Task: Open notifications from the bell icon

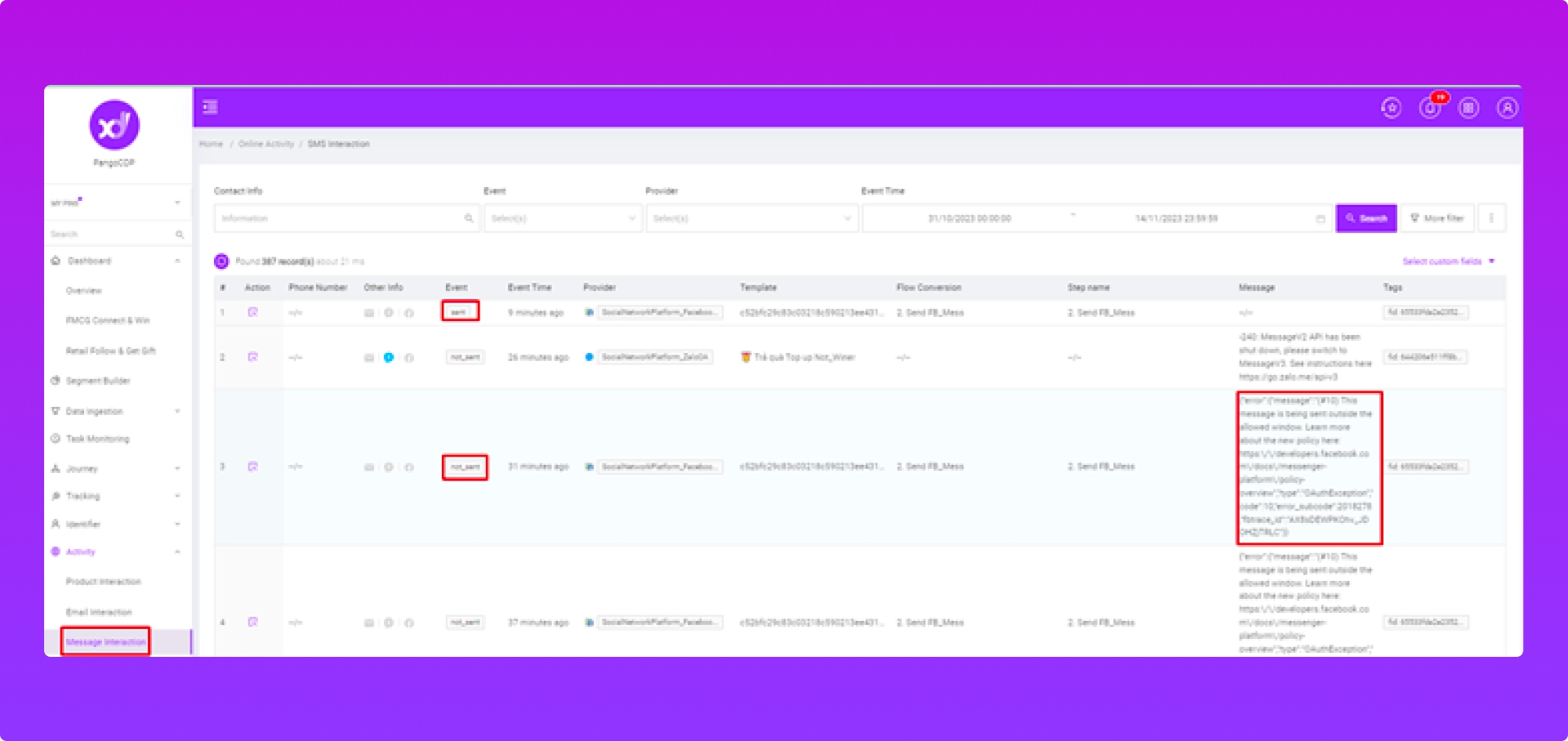Action: coord(1429,108)
